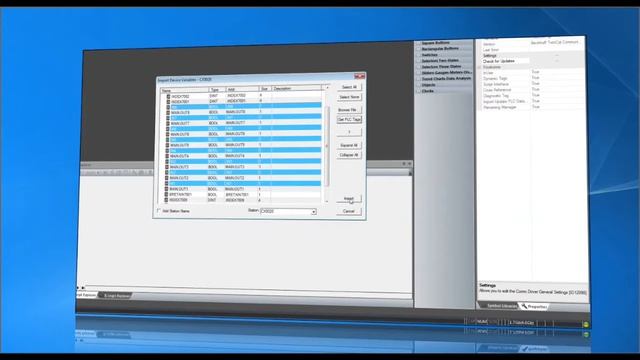Expand the Sliders Gauges Meters category
The width and height of the screenshot is (640, 360).
point(444,73)
